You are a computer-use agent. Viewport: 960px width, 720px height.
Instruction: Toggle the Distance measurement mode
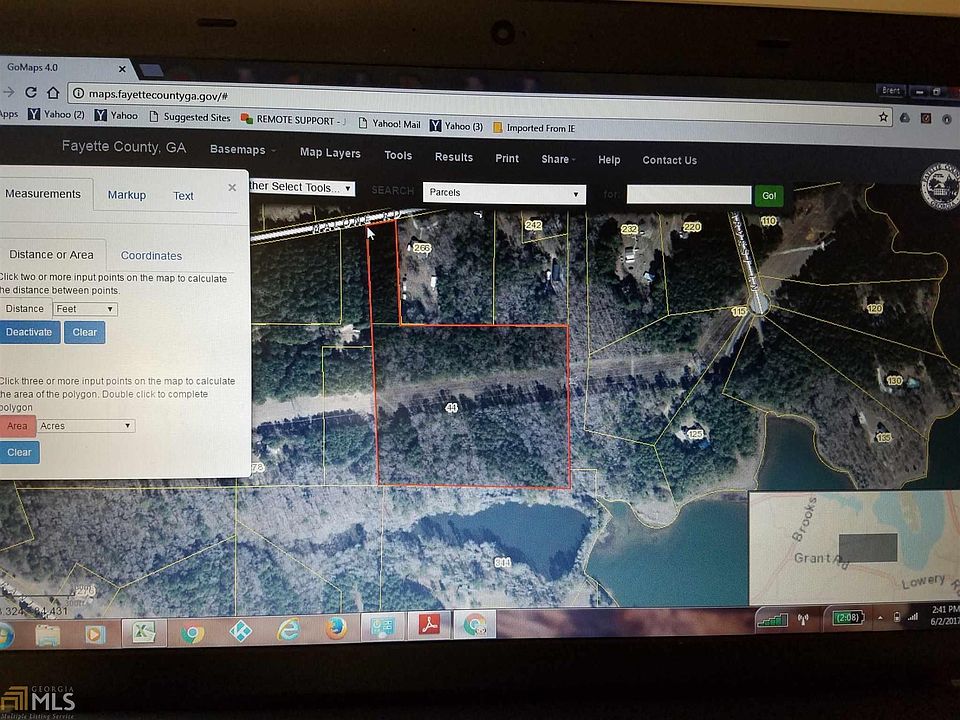25,309
